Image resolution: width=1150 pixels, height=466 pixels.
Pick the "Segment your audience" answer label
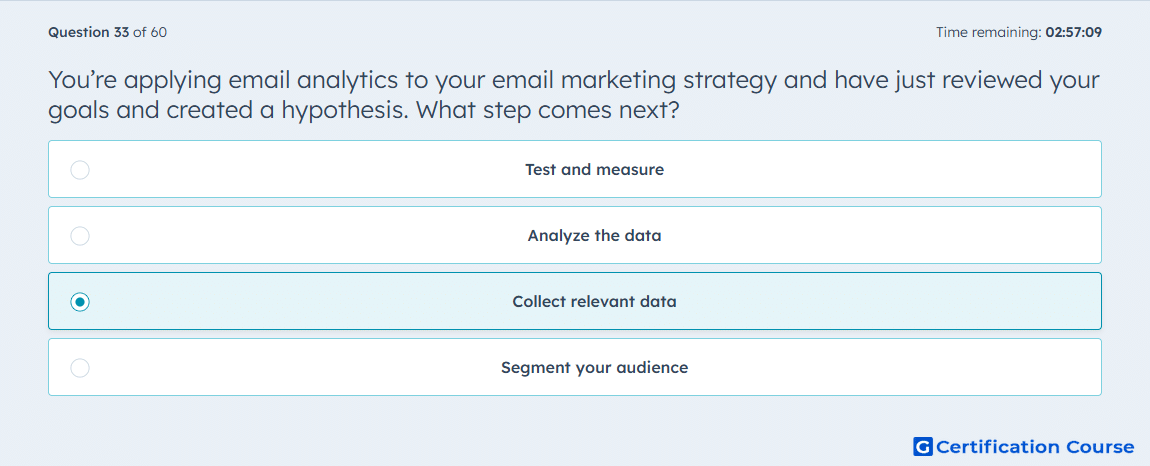click(x=594, y=368)
